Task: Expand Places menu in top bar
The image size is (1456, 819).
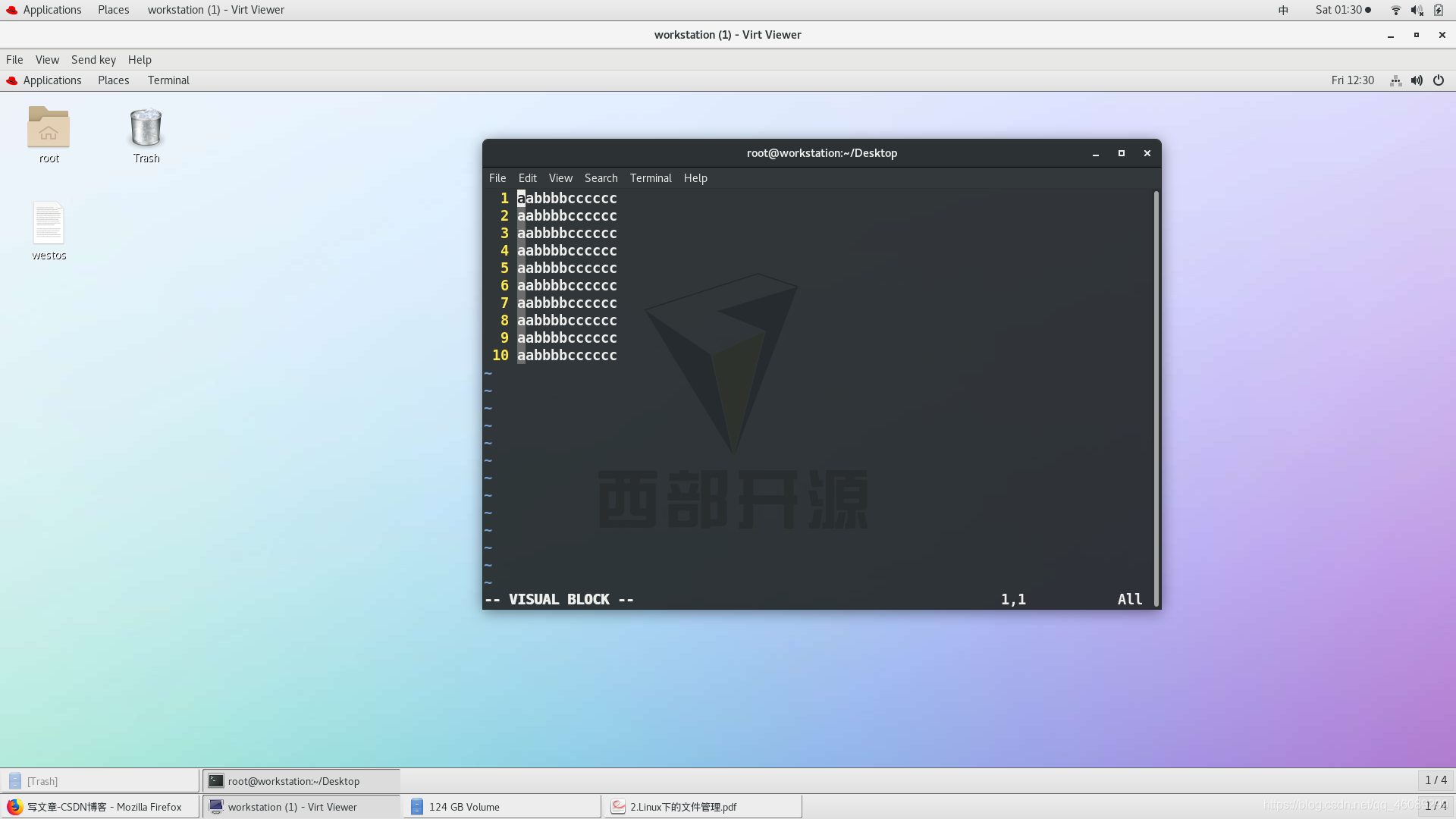Action: click(x=113, y=10)
